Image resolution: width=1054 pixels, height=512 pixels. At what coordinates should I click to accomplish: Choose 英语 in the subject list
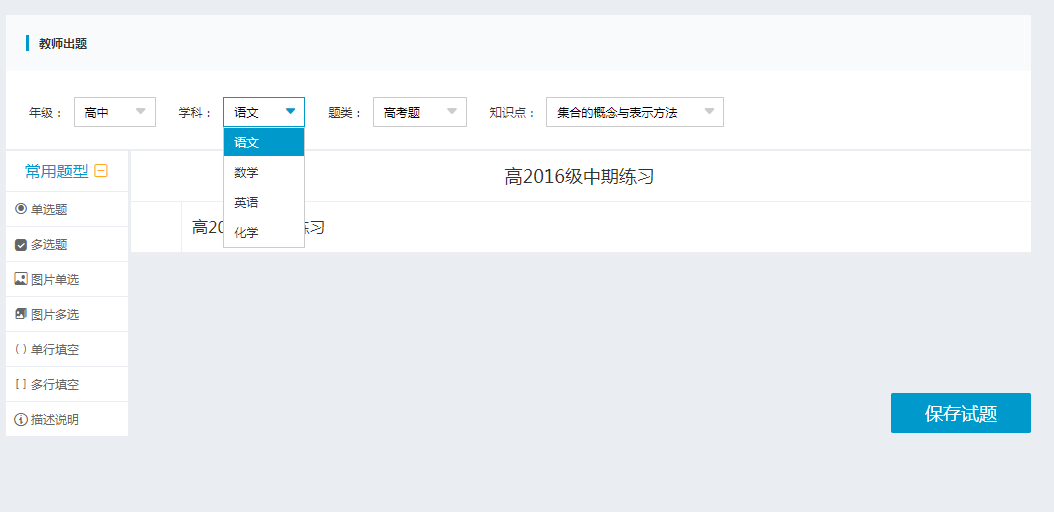point(264,202)
